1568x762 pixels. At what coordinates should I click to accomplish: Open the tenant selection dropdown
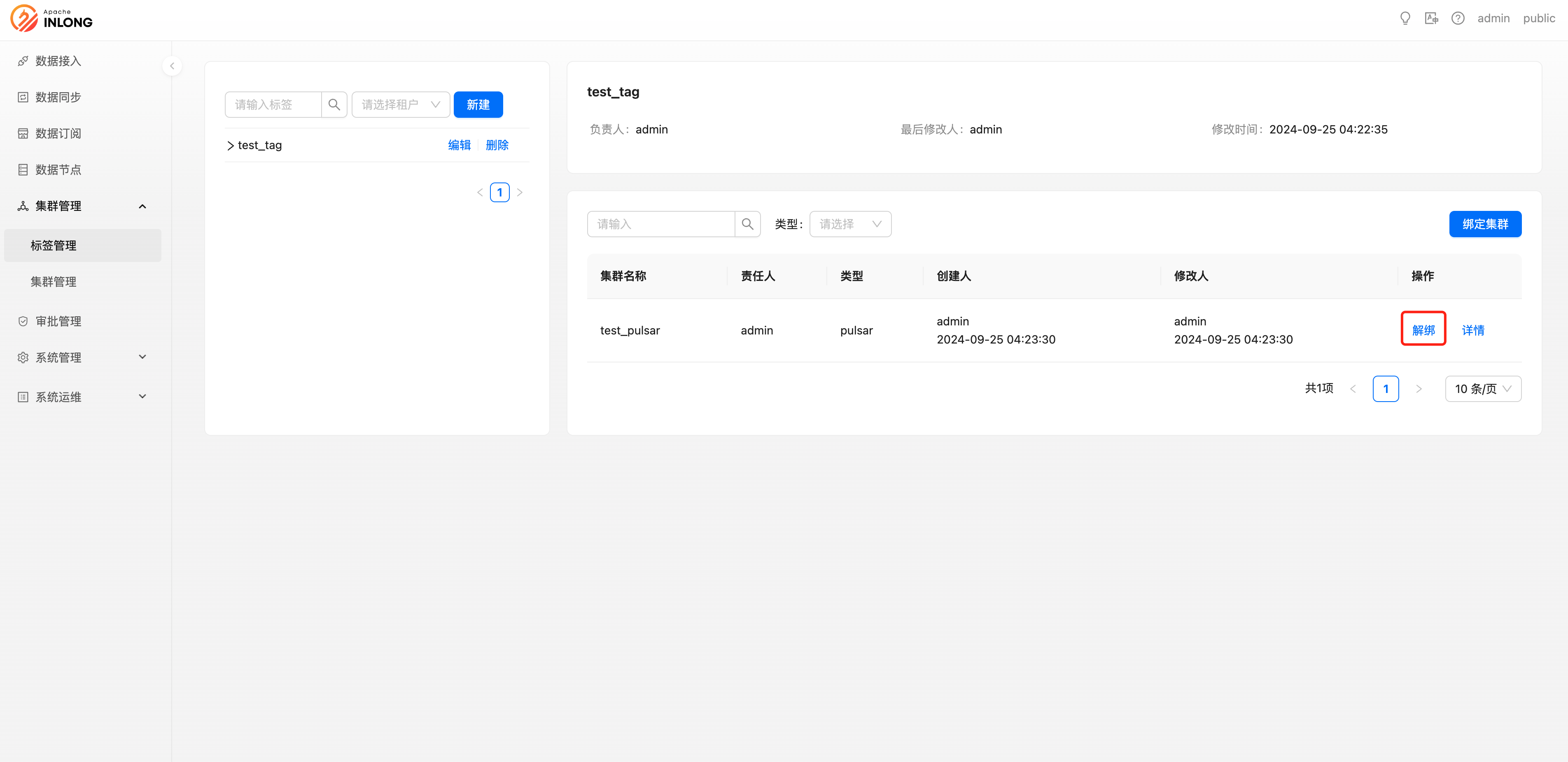401,105
